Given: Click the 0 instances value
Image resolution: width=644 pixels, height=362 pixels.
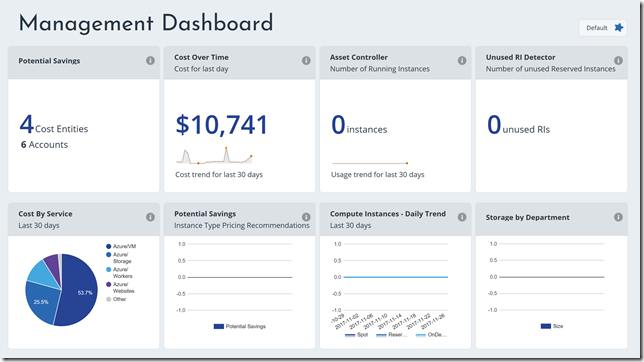Looking at the screenshot, I should (x=359, y=125).
